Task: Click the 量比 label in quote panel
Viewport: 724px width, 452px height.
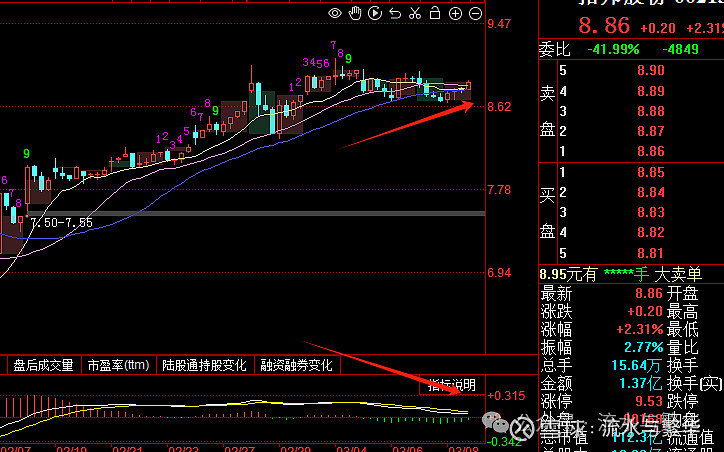Action: 682,347
